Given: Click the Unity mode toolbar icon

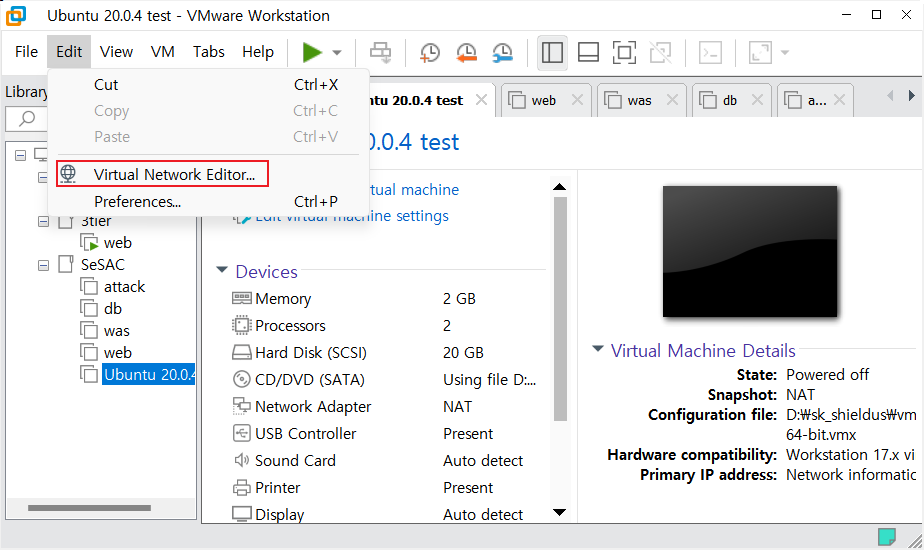Looking at the screenshot, I should tap(661, 52).
